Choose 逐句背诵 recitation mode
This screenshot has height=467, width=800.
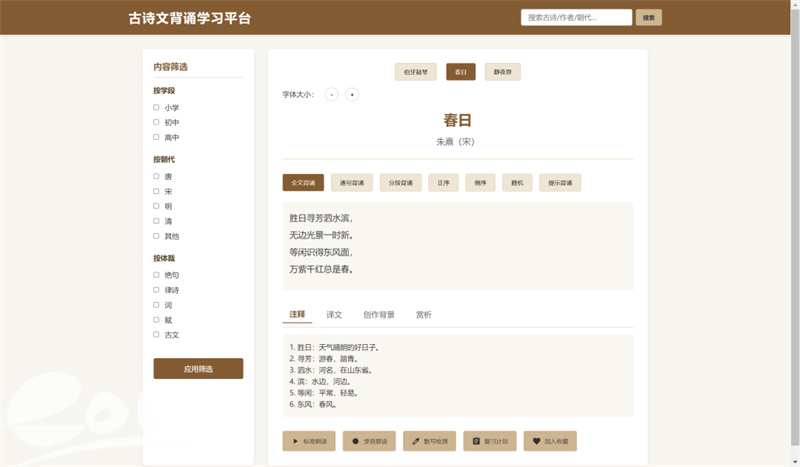[352, 183]
